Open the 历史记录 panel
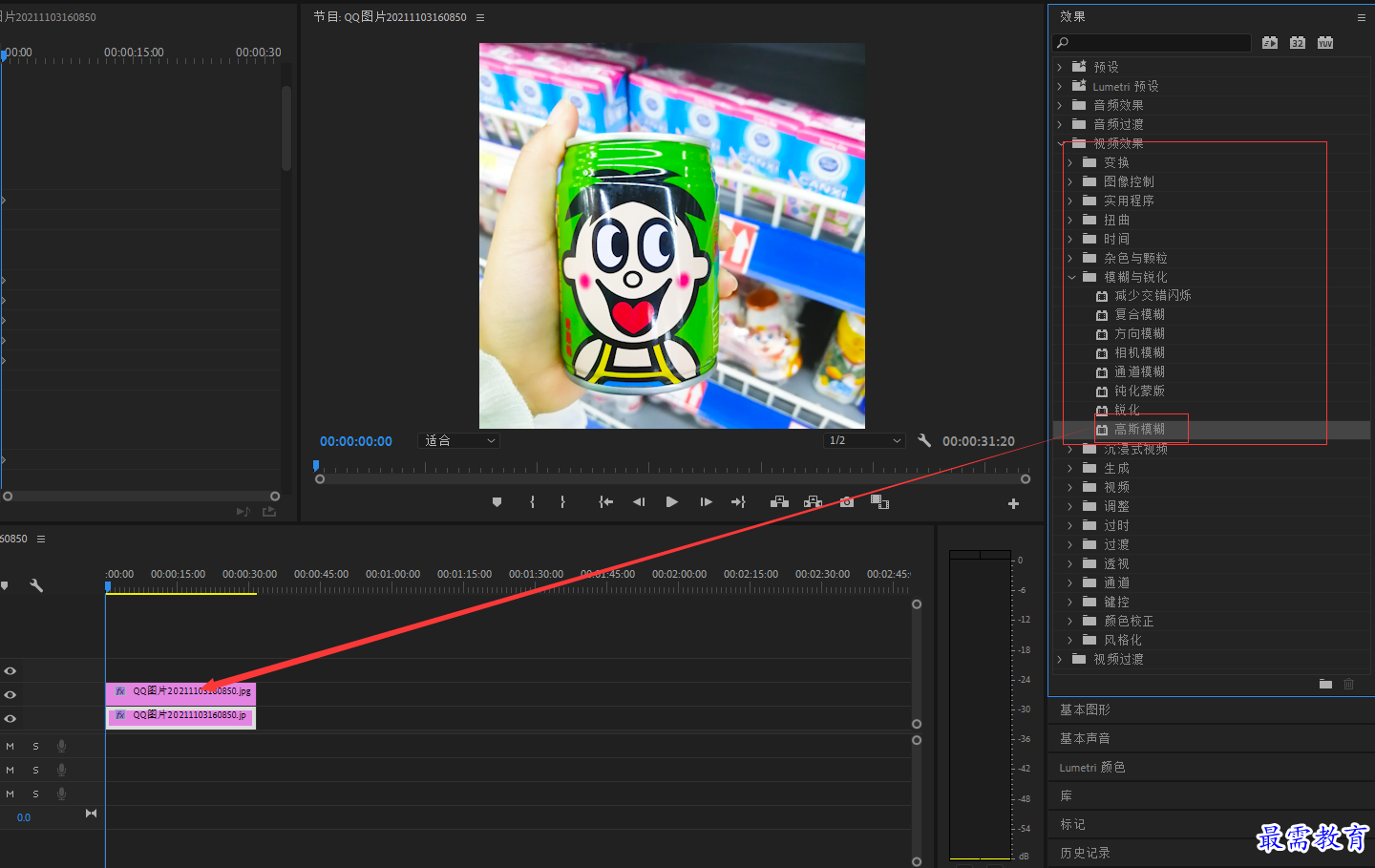 (x=1085, y=853)
